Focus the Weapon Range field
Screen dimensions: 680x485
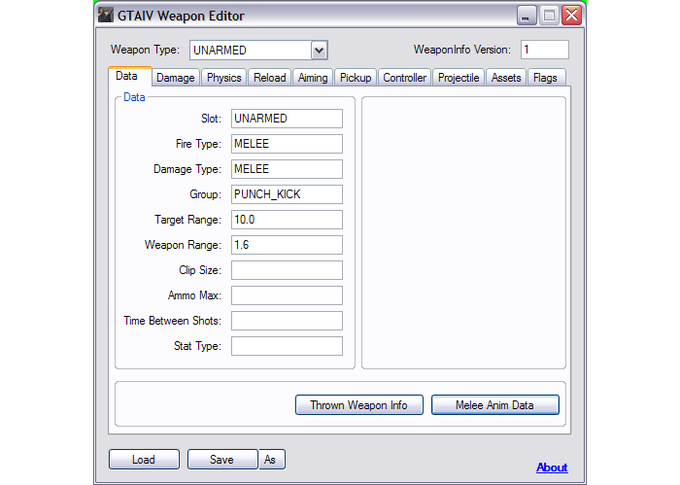287,245
